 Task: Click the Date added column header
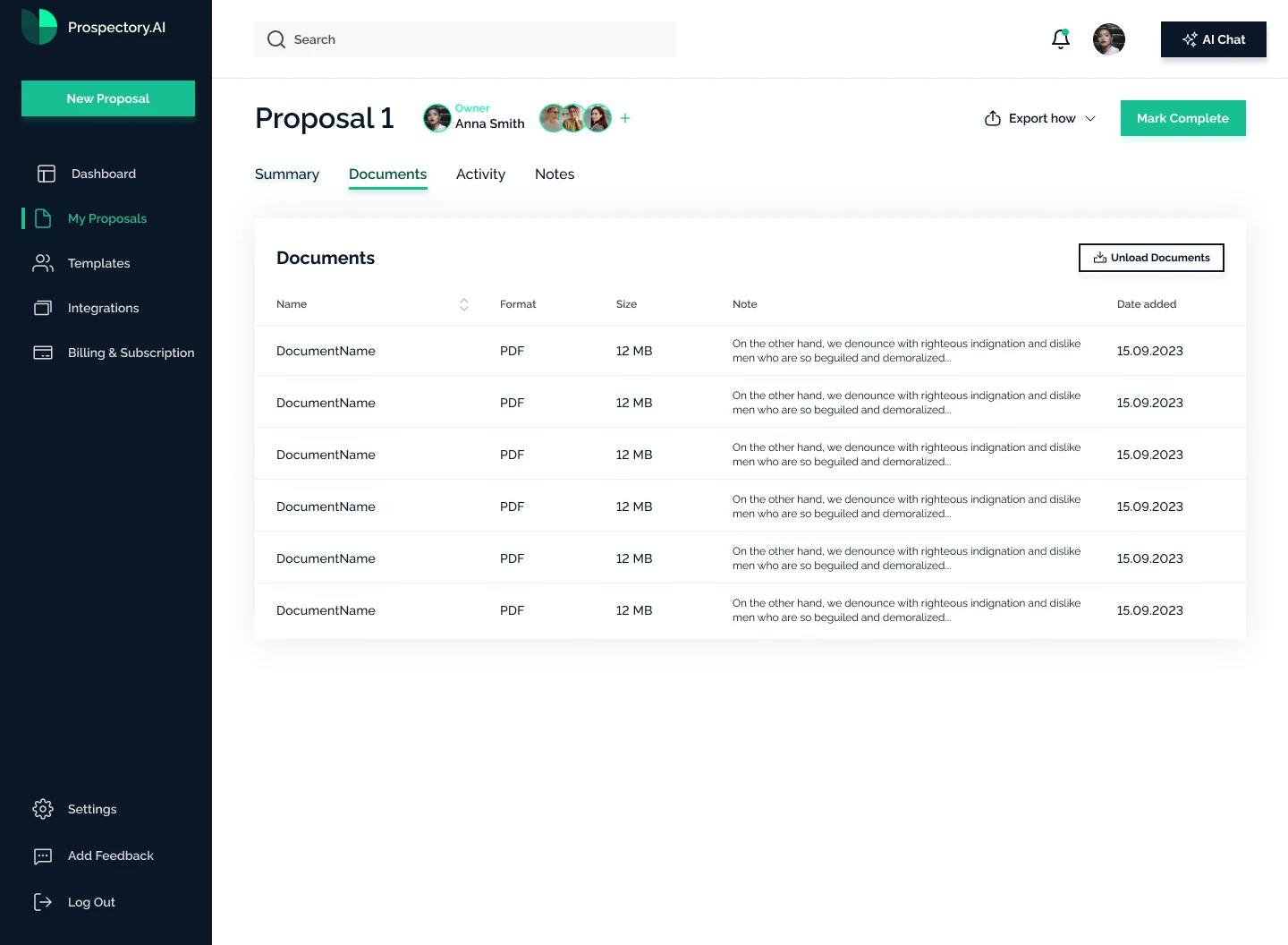[1147, 304]
